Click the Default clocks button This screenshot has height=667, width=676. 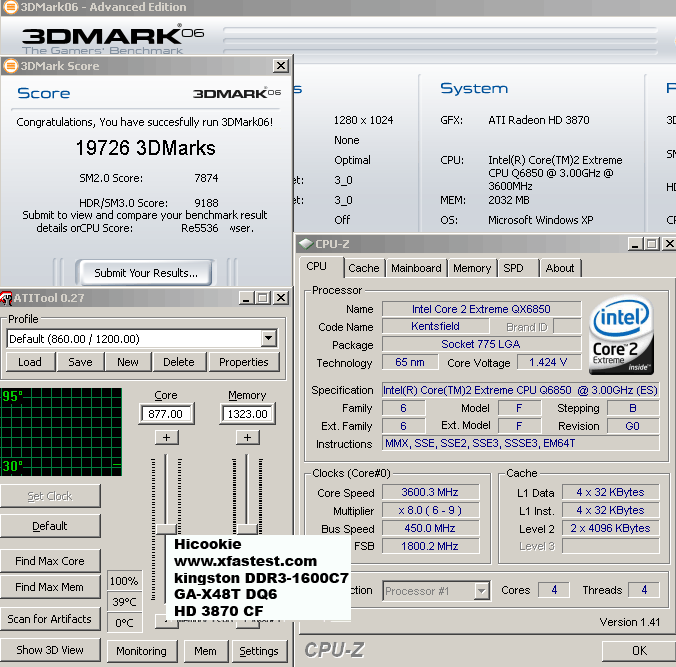pyautogui.click(x=50, y=526)
